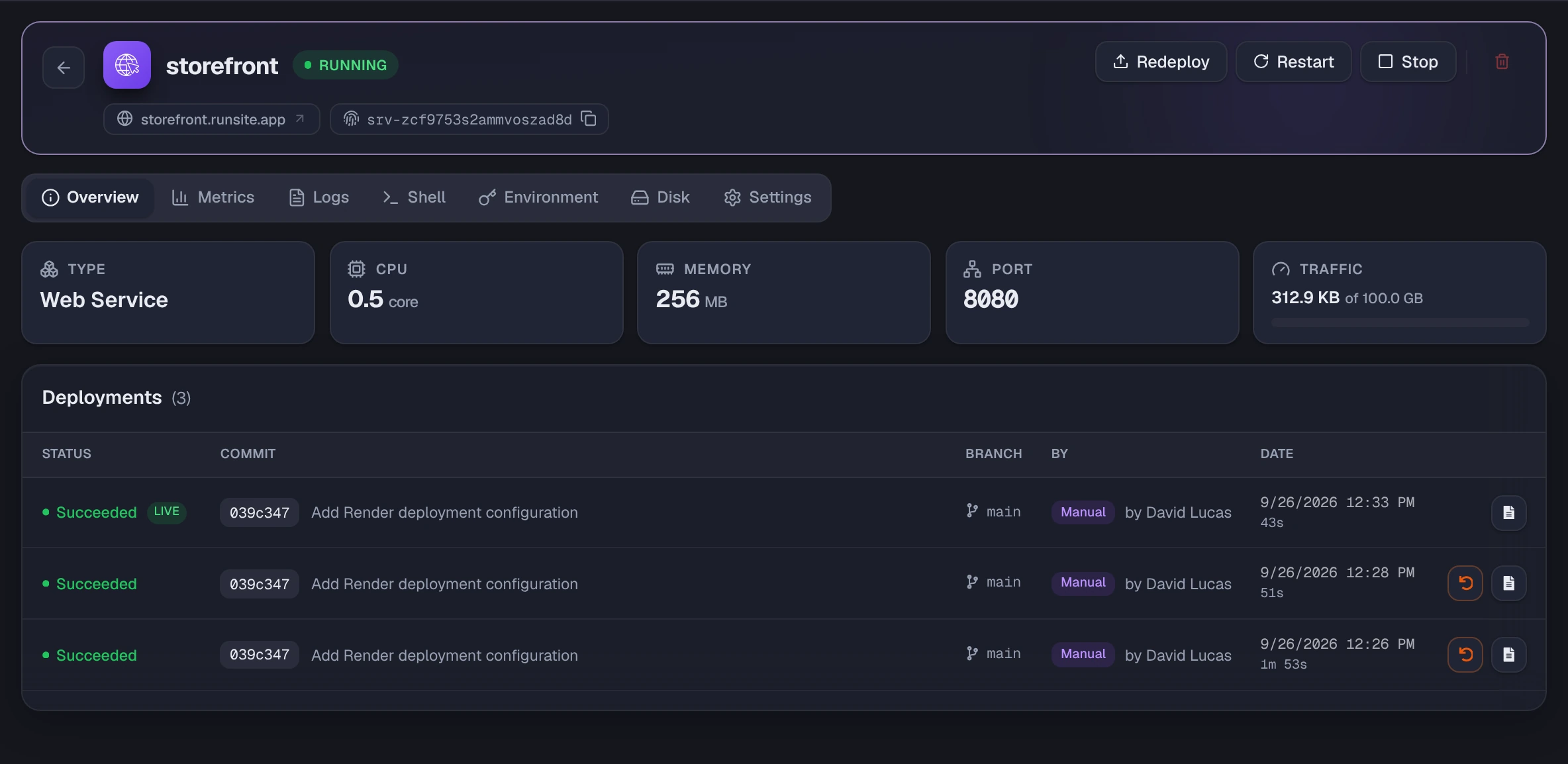Screen dimensions: 1568x764
Task: Open storefront.runsite.app link
Action: 212,119
